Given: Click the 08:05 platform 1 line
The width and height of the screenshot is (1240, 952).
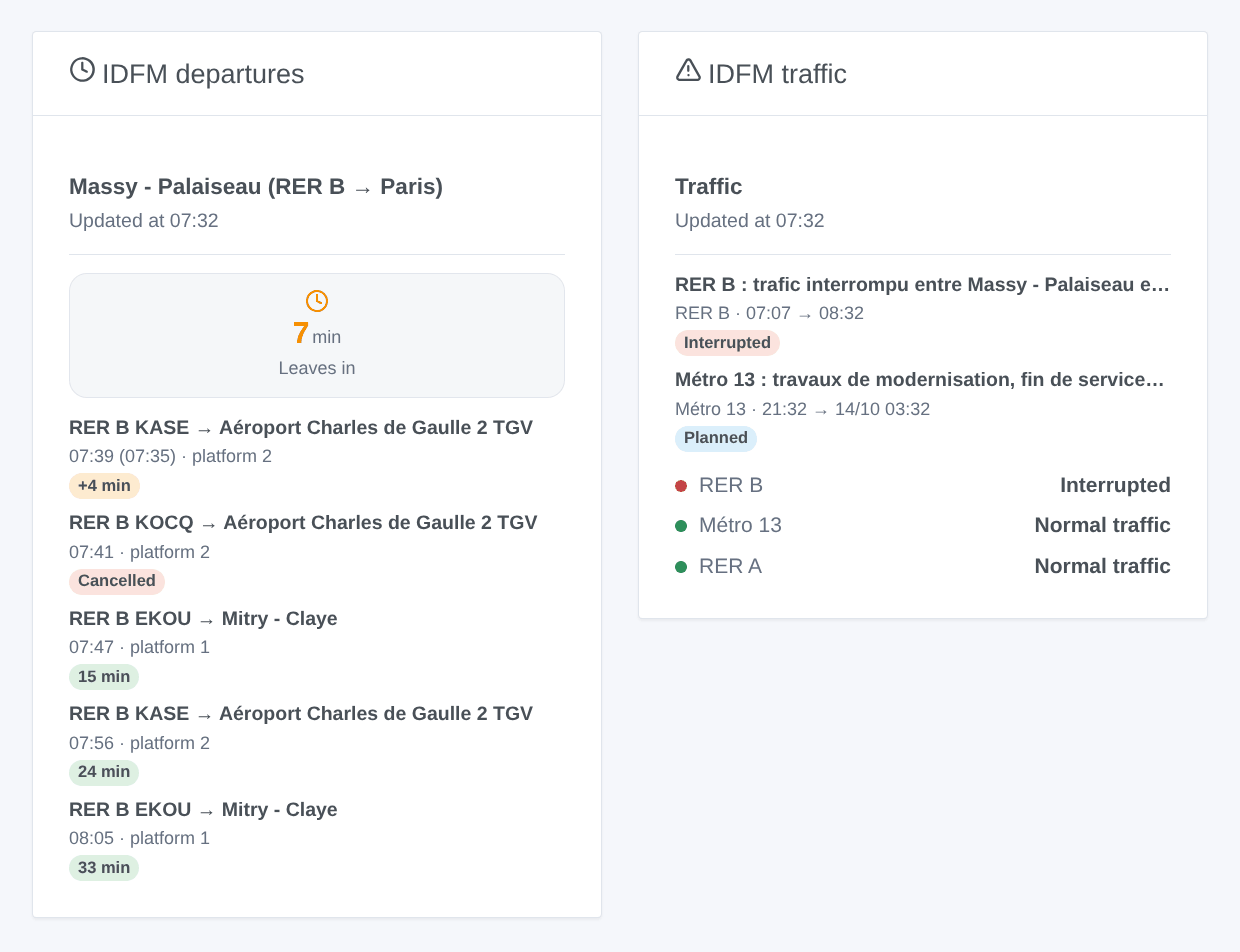Looking at the screenshot, I should click(x=139, y=839).
